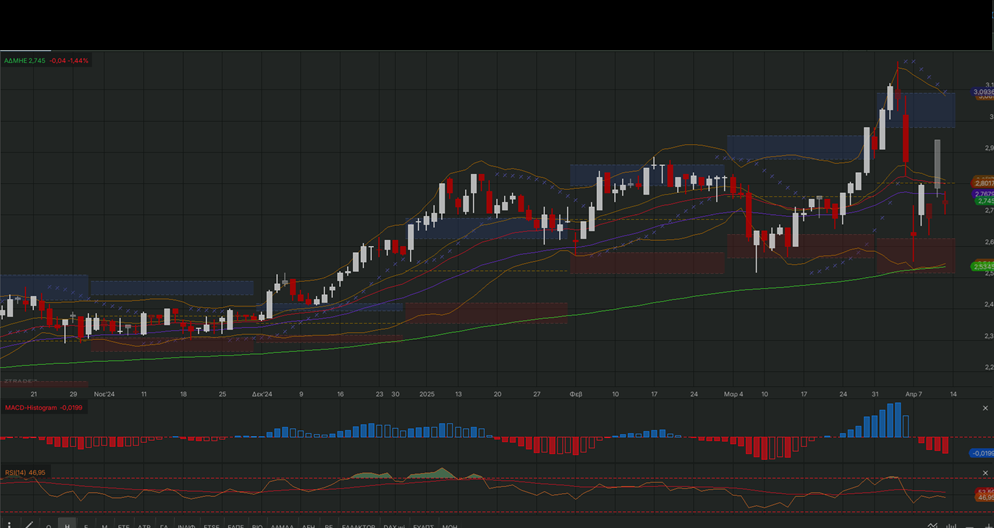The image size is (994, 528).
Task: Click the green 2,745 last price tag
Action: click(x=983, y=201)
